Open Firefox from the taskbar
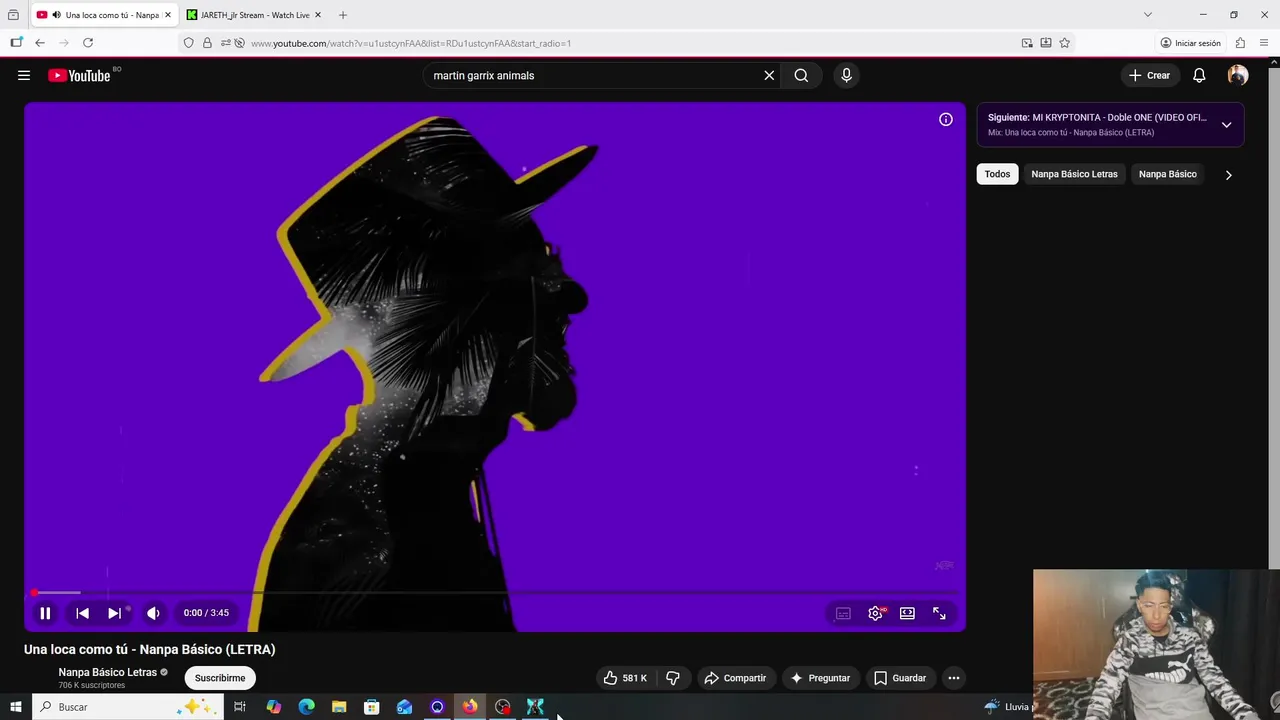1280x720 pixels. pos(469,707)
